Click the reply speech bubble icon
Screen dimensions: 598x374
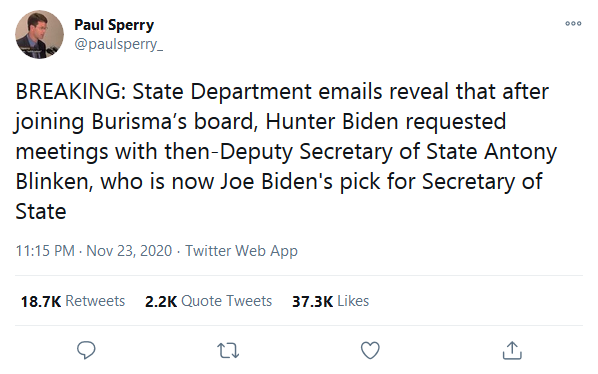pos(86,350)
